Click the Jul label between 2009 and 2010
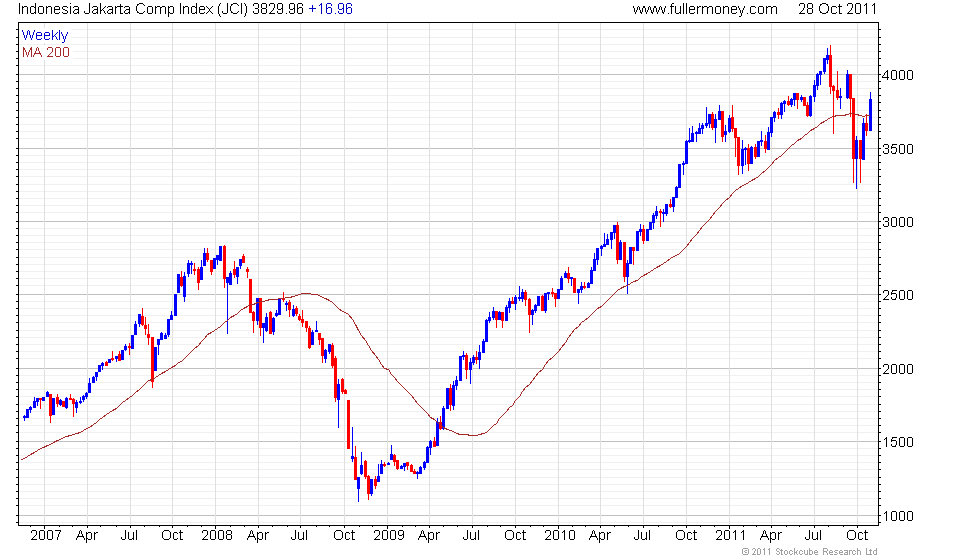 [x=471, y=536]
